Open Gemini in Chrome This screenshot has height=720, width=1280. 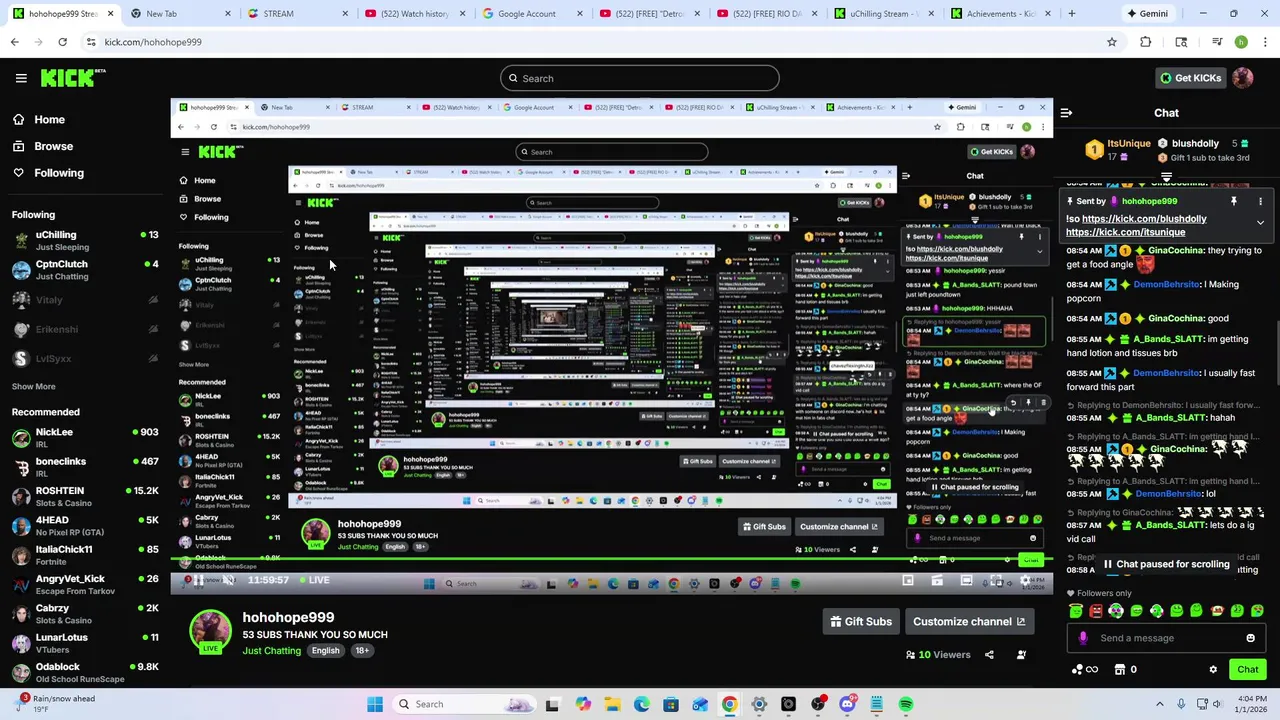tap(1146, 14)
